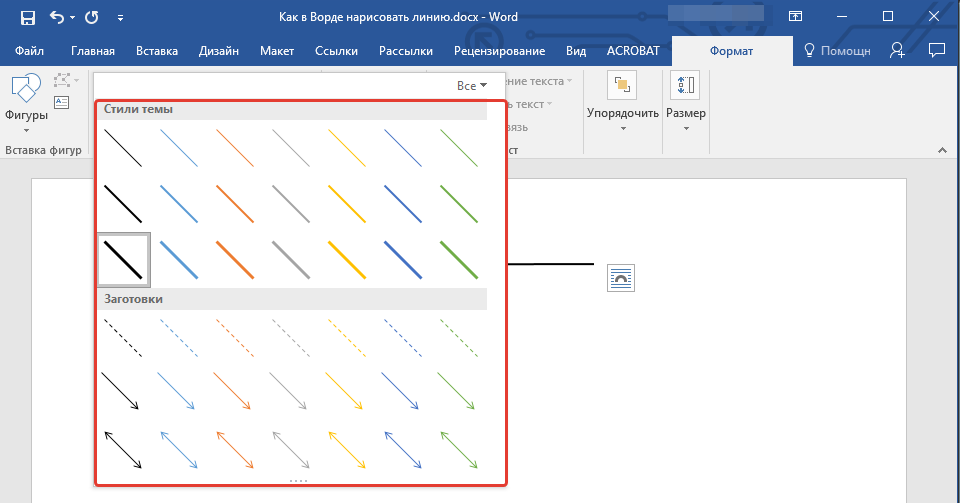Apply thick gray line style

pos(291,260)
